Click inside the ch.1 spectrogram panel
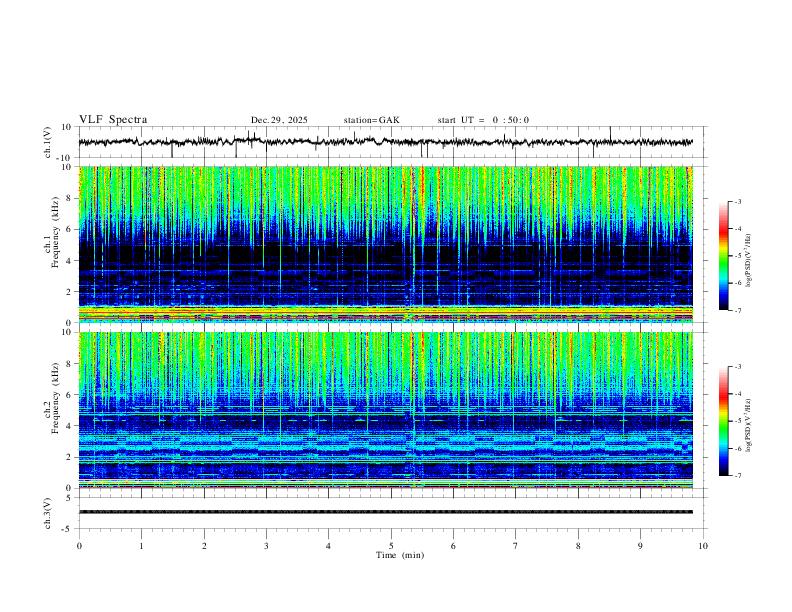The image size is (792, 612). coord(386,244)
